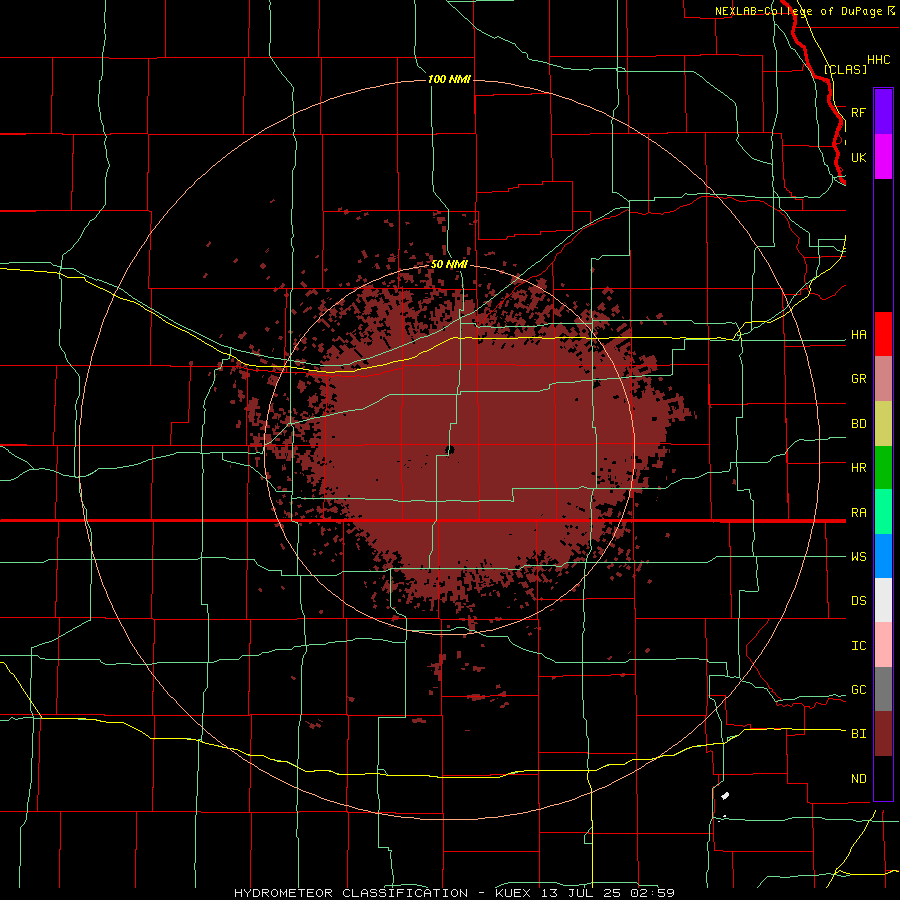Click the 100 NMI range ring label
Image resolution: width=900 pixels, height=900 pixels.
point(449,79)
